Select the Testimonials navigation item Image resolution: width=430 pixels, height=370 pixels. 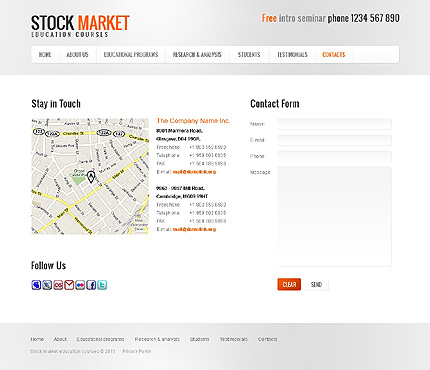[292, 55]
